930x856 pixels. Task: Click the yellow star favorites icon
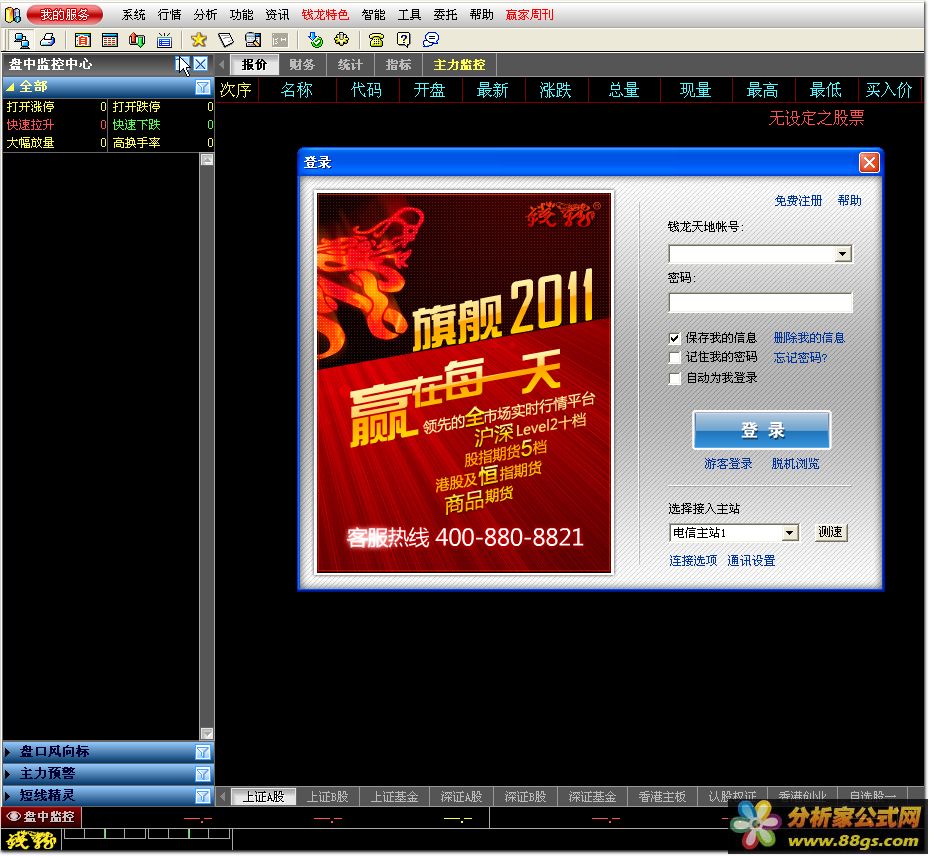click(x=199, y=40)
